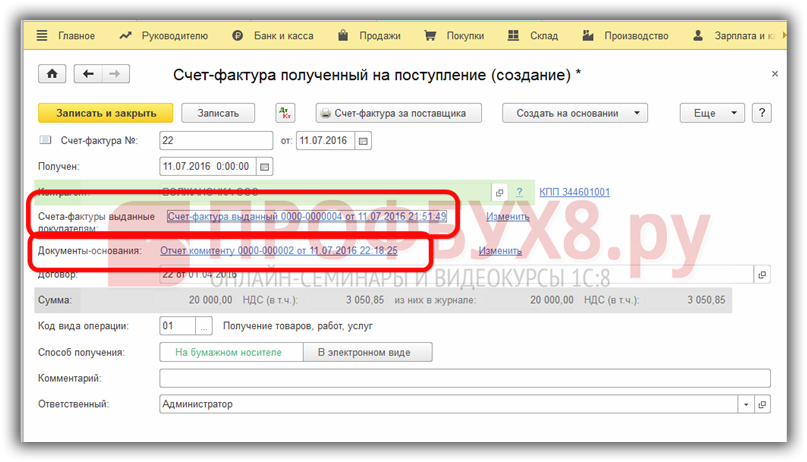
Task: Open the Еще dropdown menu
Action: point(712,113)
